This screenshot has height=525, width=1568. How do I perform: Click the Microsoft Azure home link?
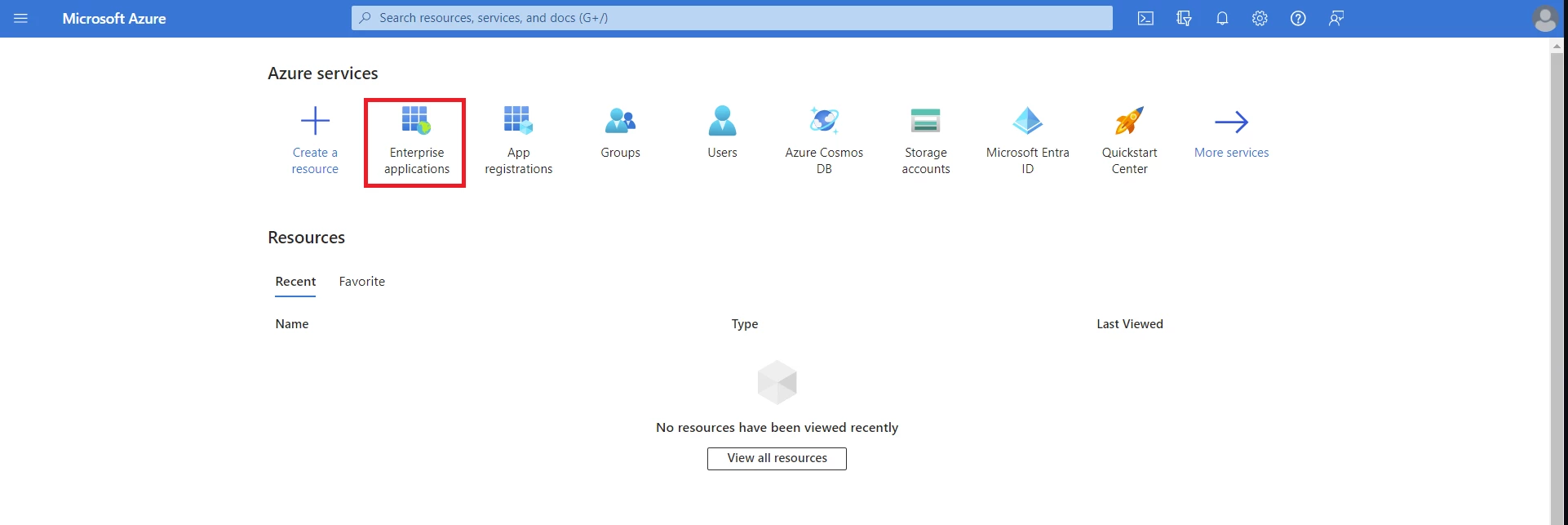[114, 18]
